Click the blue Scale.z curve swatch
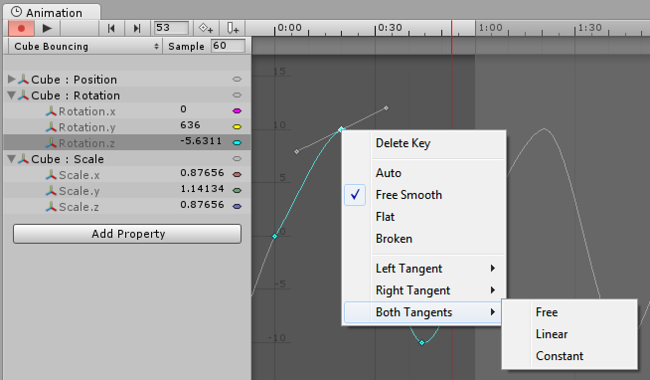 [x=237, y=206]
